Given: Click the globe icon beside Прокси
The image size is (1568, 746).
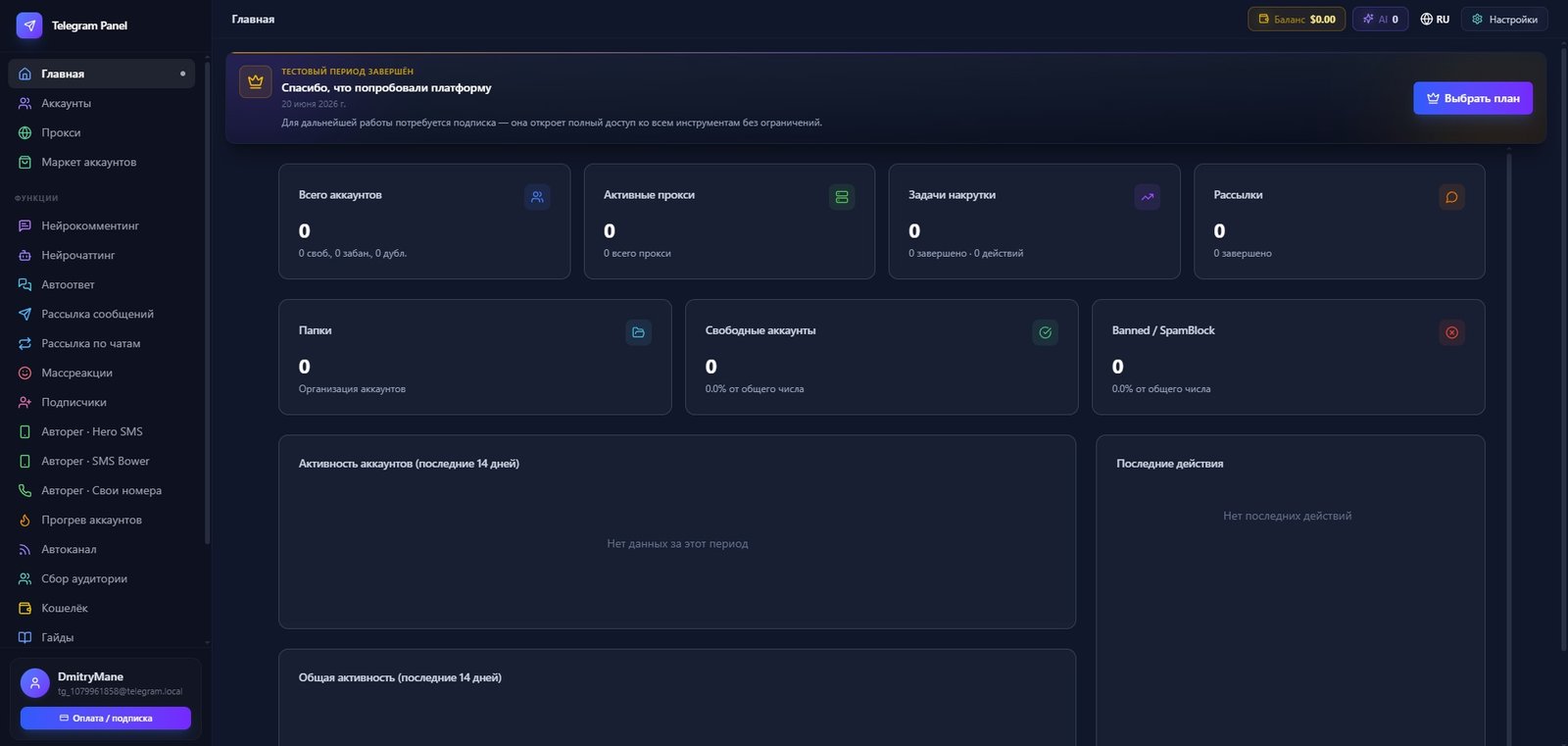Looking at the screenshot, I should pos(24,132).
